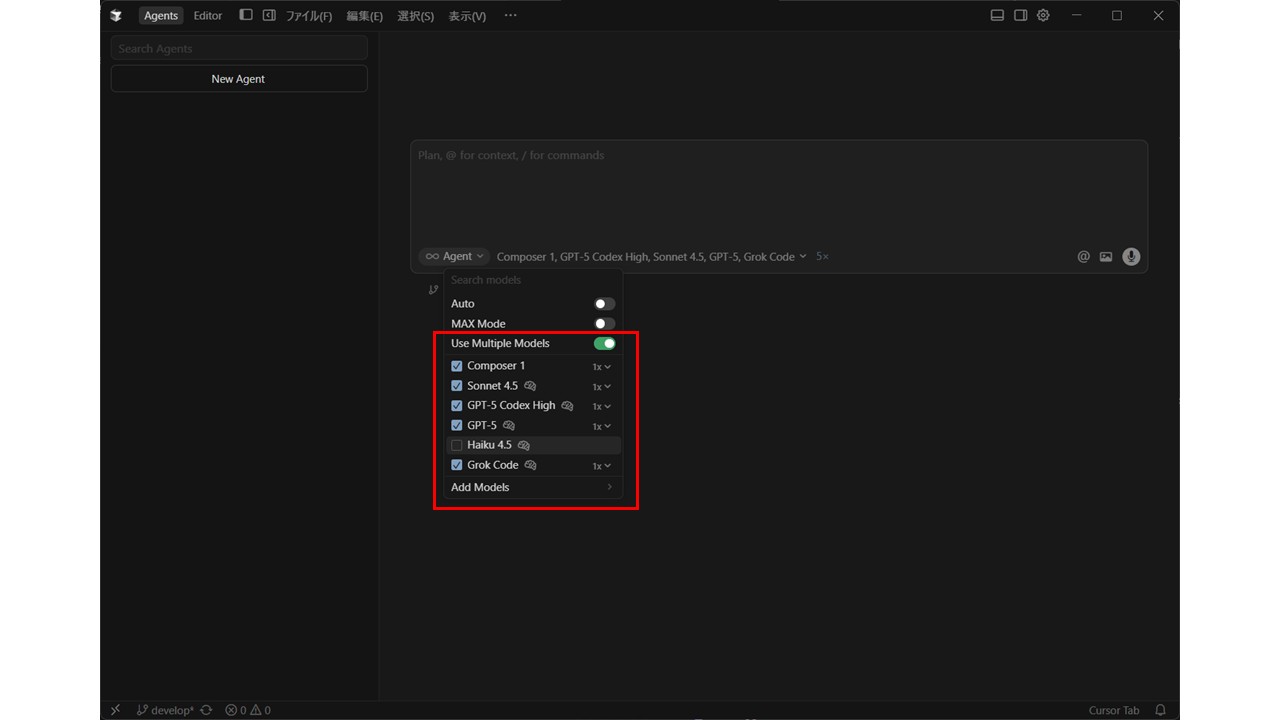This screenshot has height=720, width=1280.
Task: Click the Search Agents input field
Action: pos(238,49)
